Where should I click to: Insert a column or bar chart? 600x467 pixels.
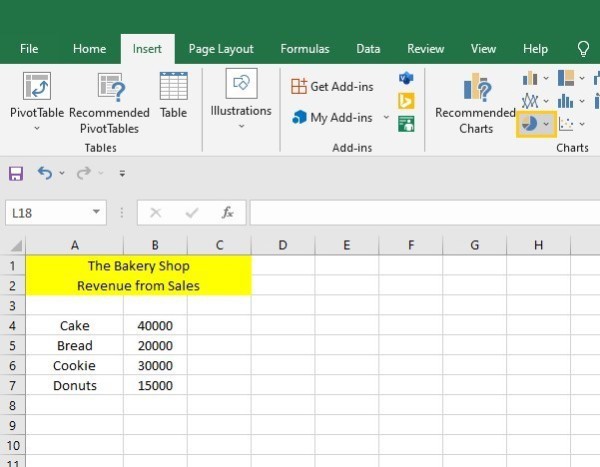click(530, 78)
